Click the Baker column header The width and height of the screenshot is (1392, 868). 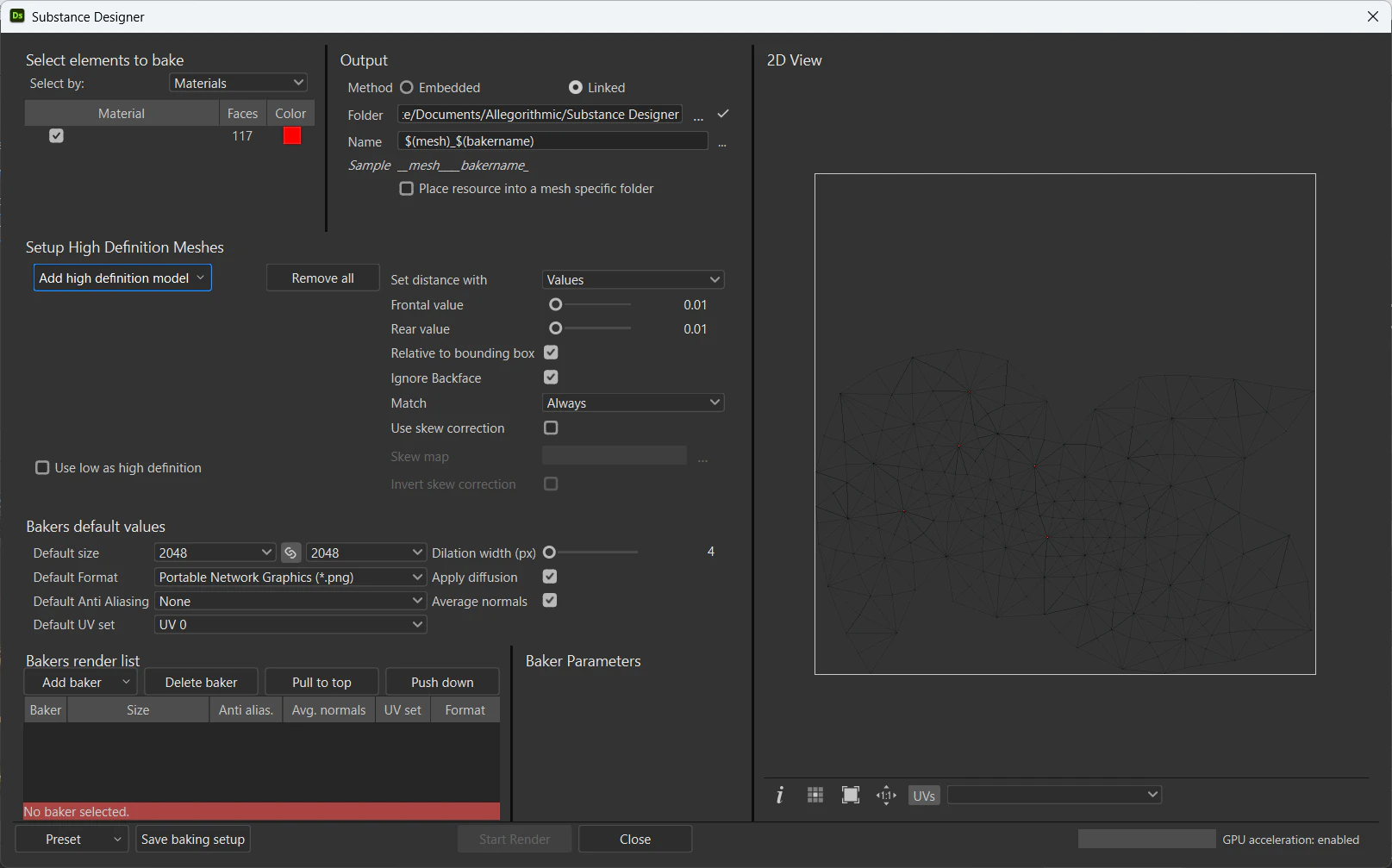coord(46,709)
